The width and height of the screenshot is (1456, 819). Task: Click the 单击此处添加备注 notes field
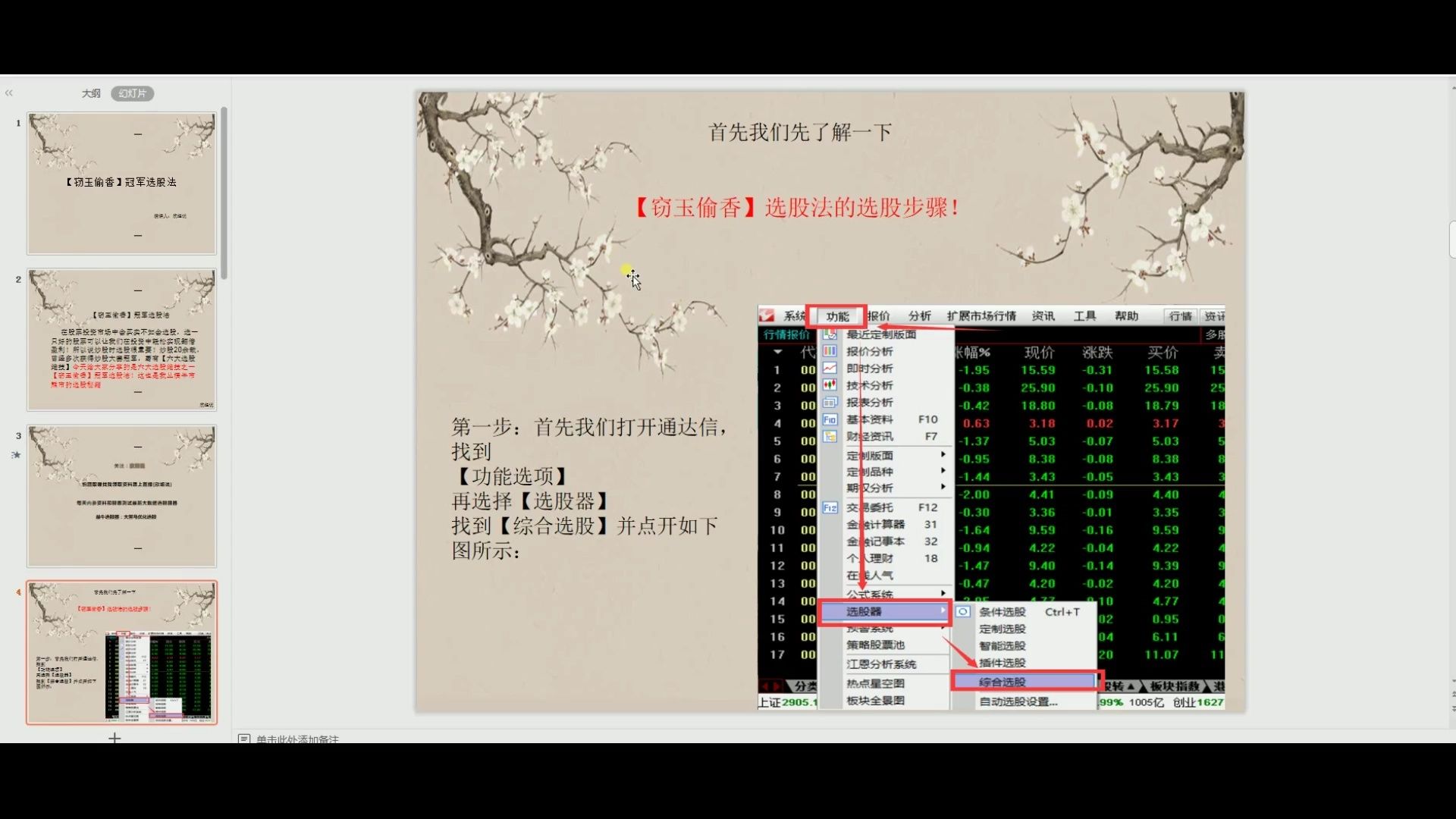[x=297, y=739]
